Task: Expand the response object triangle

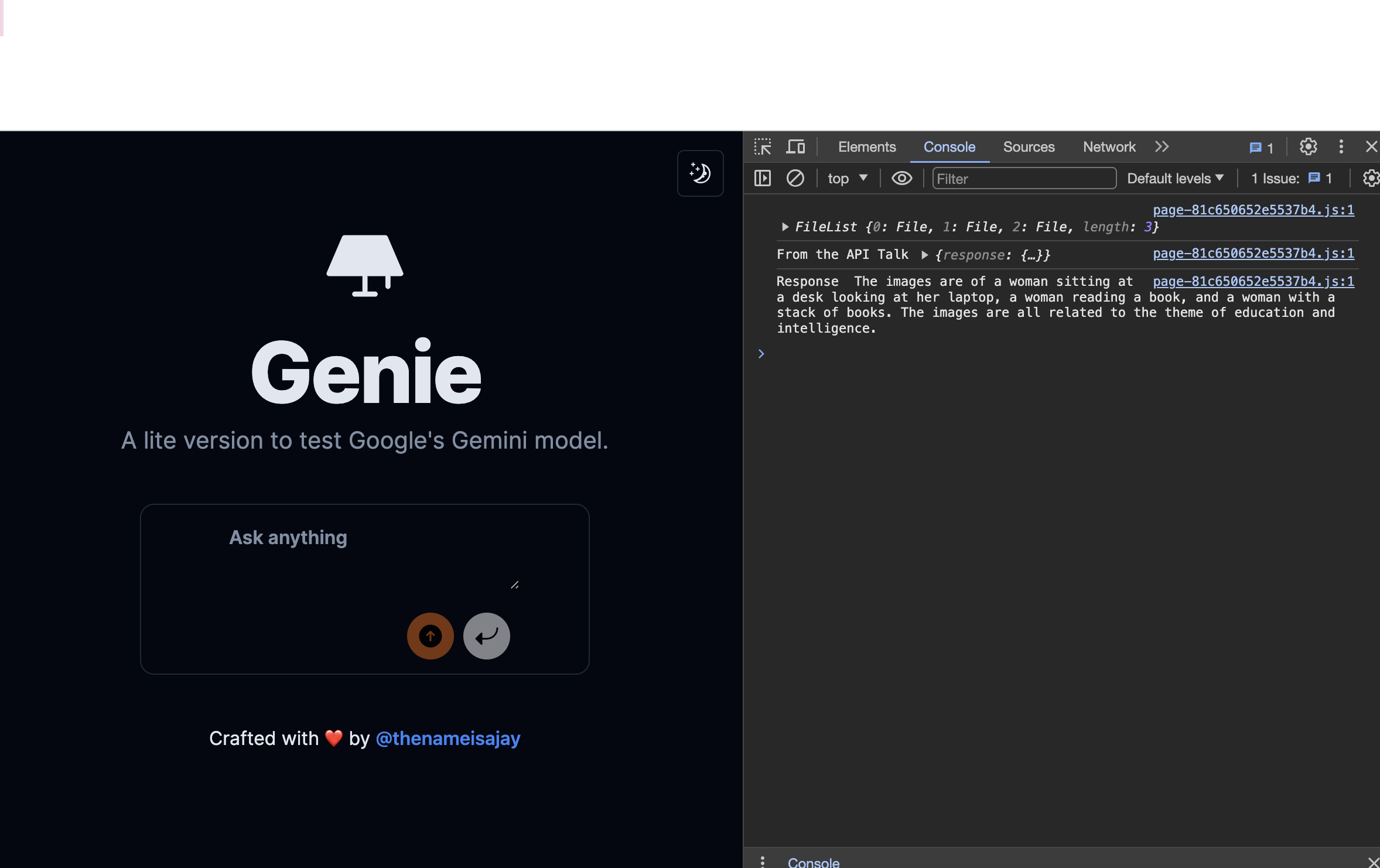Action: coord(924,255)
